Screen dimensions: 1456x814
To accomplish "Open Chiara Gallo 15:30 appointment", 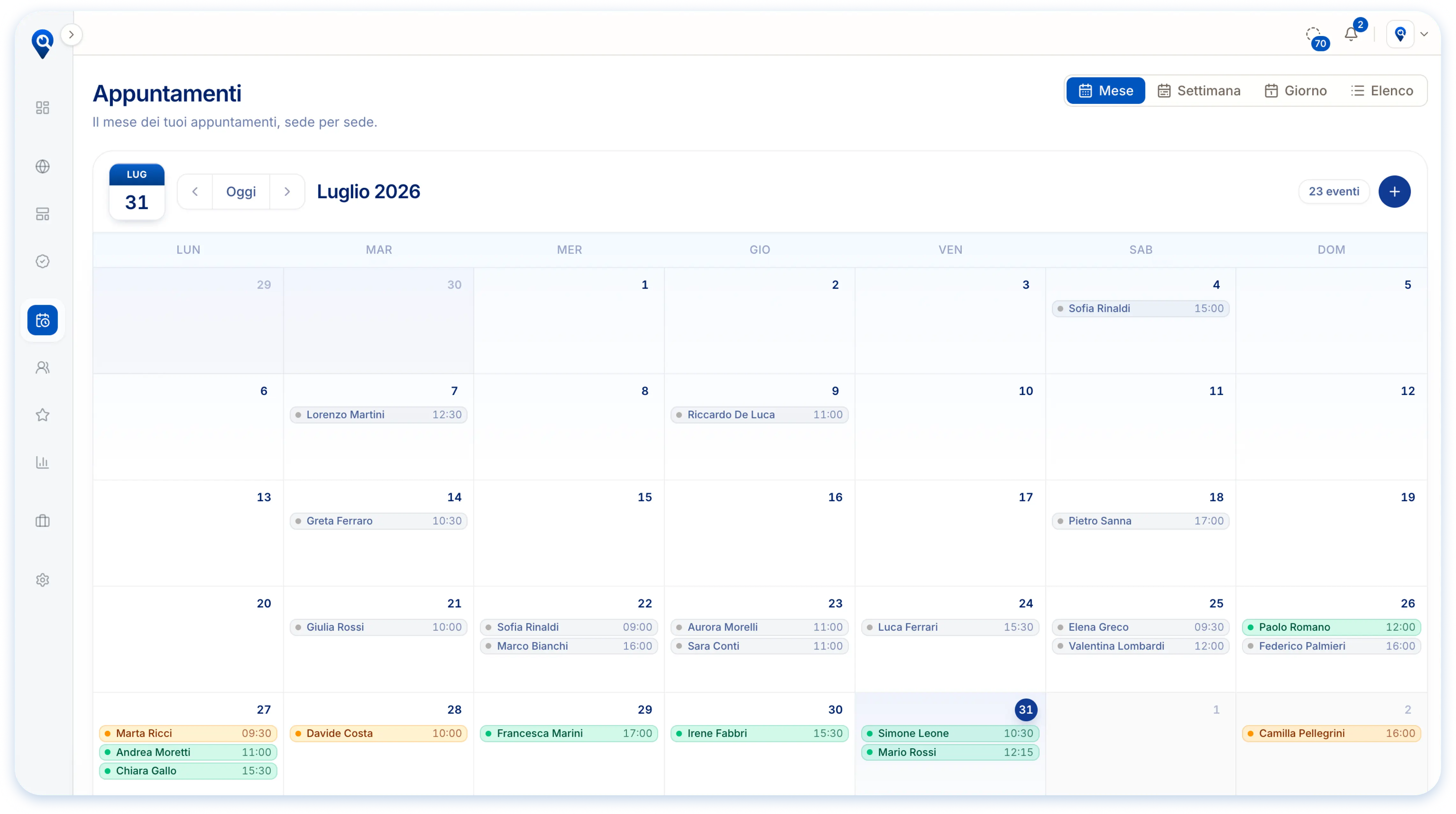I will point(188,771).
